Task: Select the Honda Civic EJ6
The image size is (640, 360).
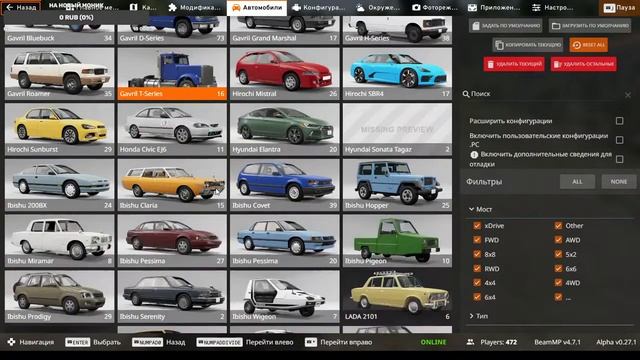Action: coord(172,129)
